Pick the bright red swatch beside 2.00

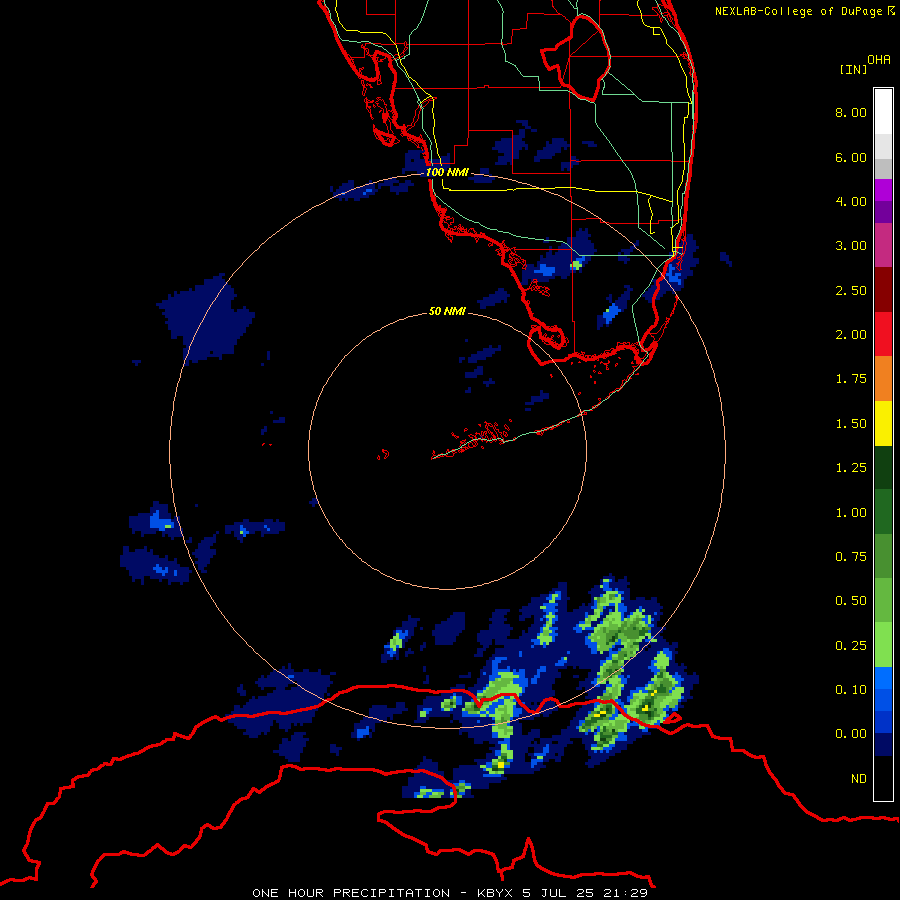click(883, 334)
